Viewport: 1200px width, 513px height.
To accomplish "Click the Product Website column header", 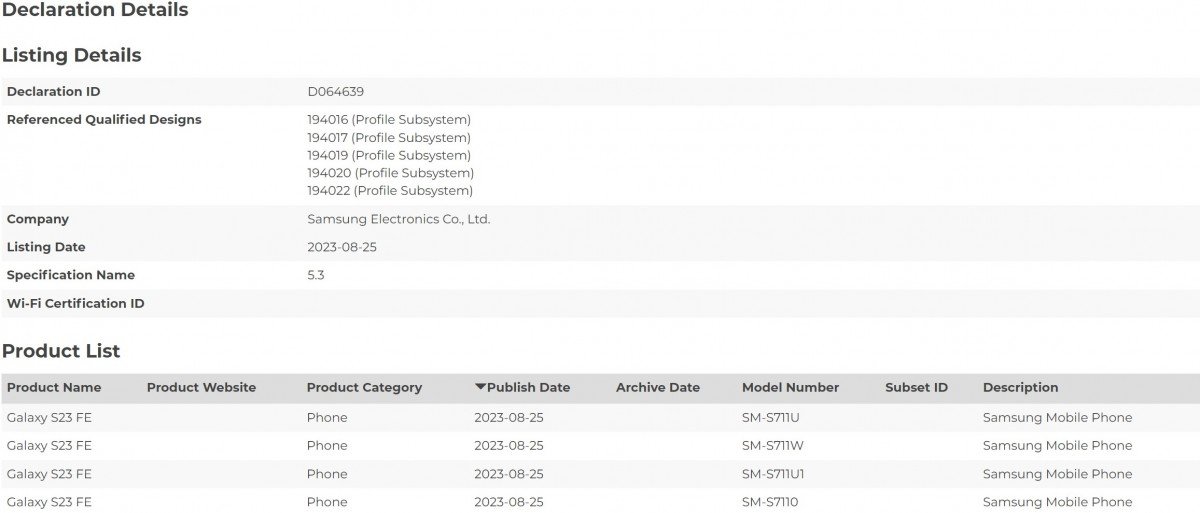I will tap(201, 388).
